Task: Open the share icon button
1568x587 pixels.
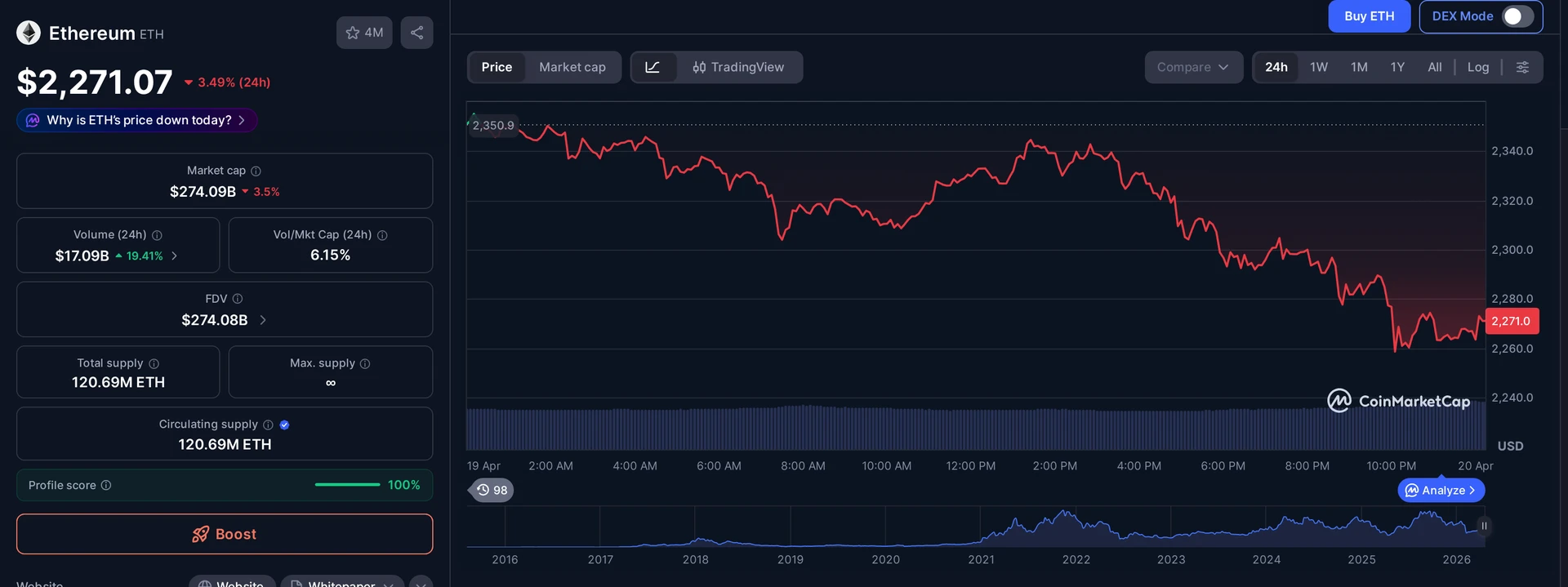Action: [x=416, y=33]
